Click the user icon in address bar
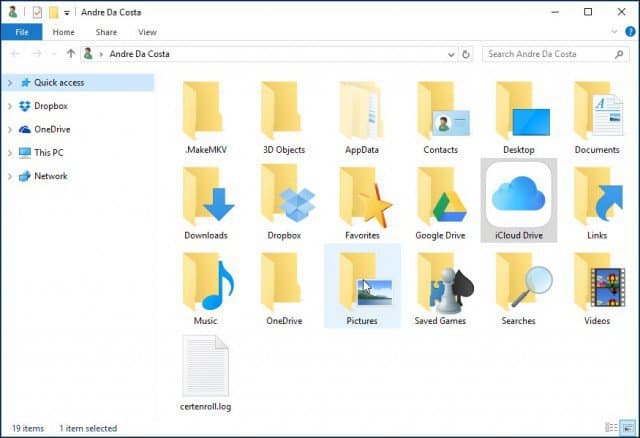640x438 pixels. click(88, 53)
